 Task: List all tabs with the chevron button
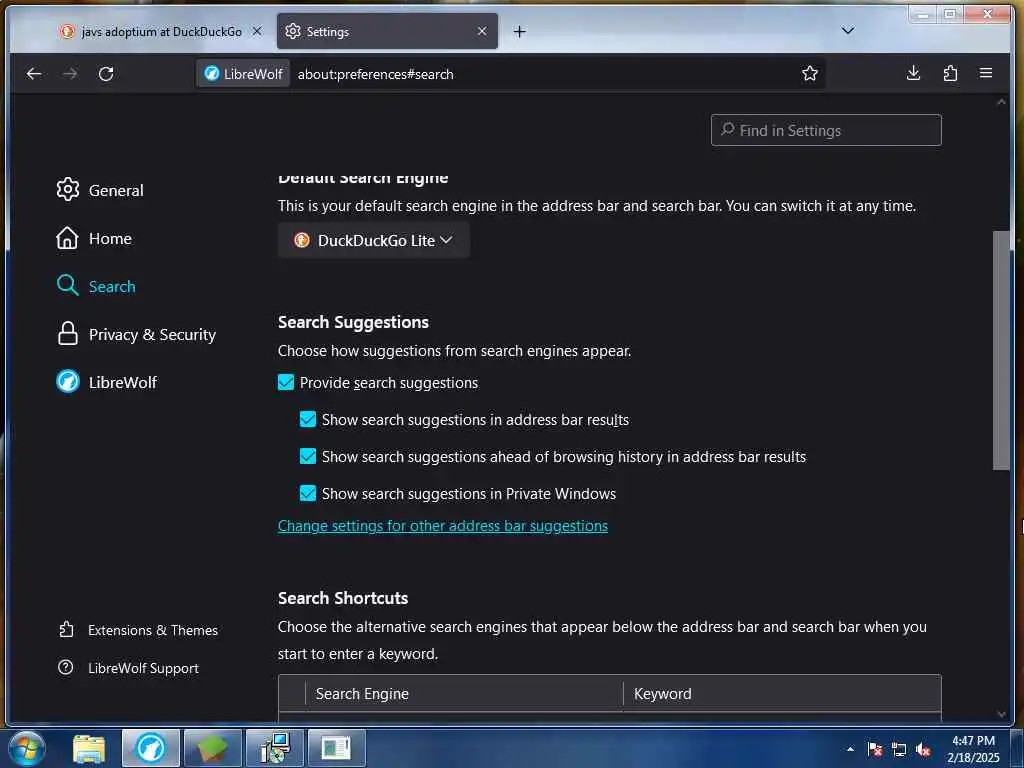(848, 31)
